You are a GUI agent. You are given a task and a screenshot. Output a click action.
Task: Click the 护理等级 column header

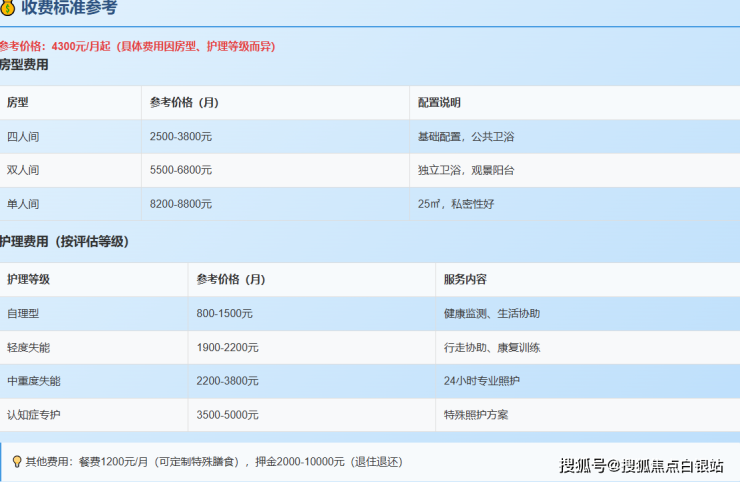[x=28, y=280]
